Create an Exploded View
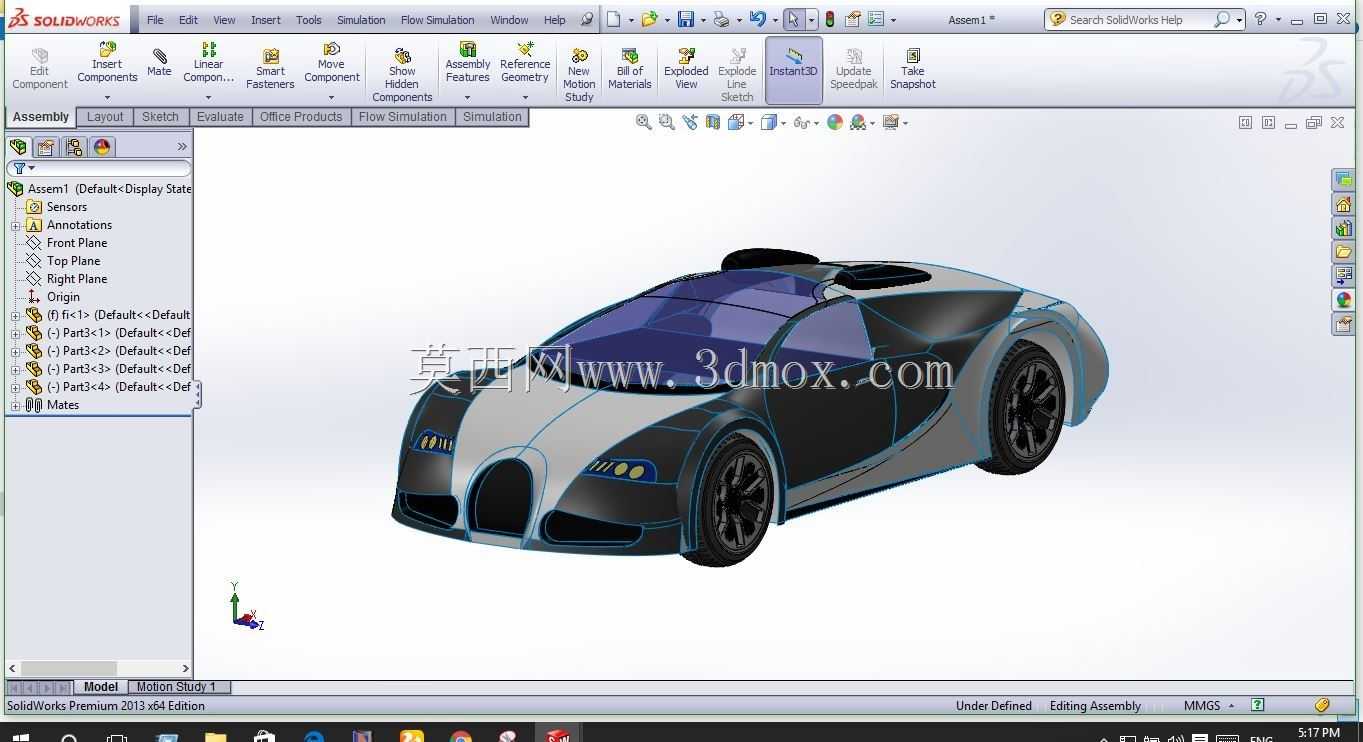 pyautogui.click(x=686, y=68)
